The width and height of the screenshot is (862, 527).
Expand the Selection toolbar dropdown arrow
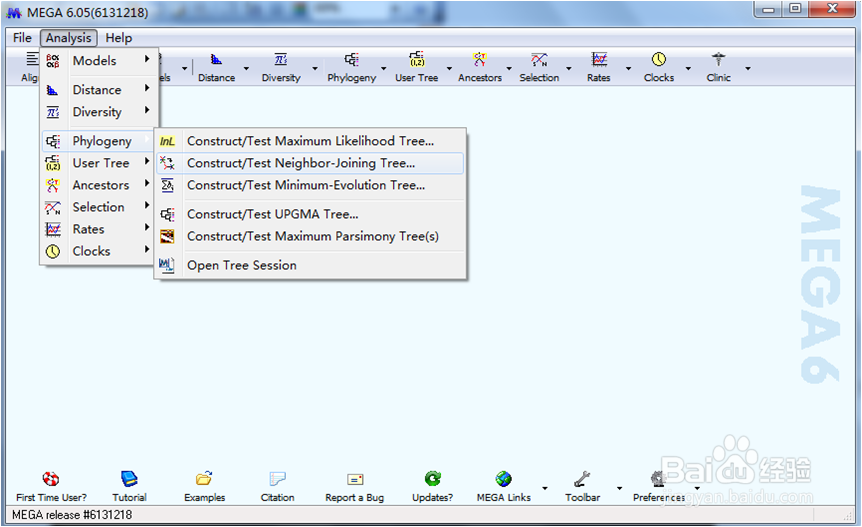coord(569,69)
